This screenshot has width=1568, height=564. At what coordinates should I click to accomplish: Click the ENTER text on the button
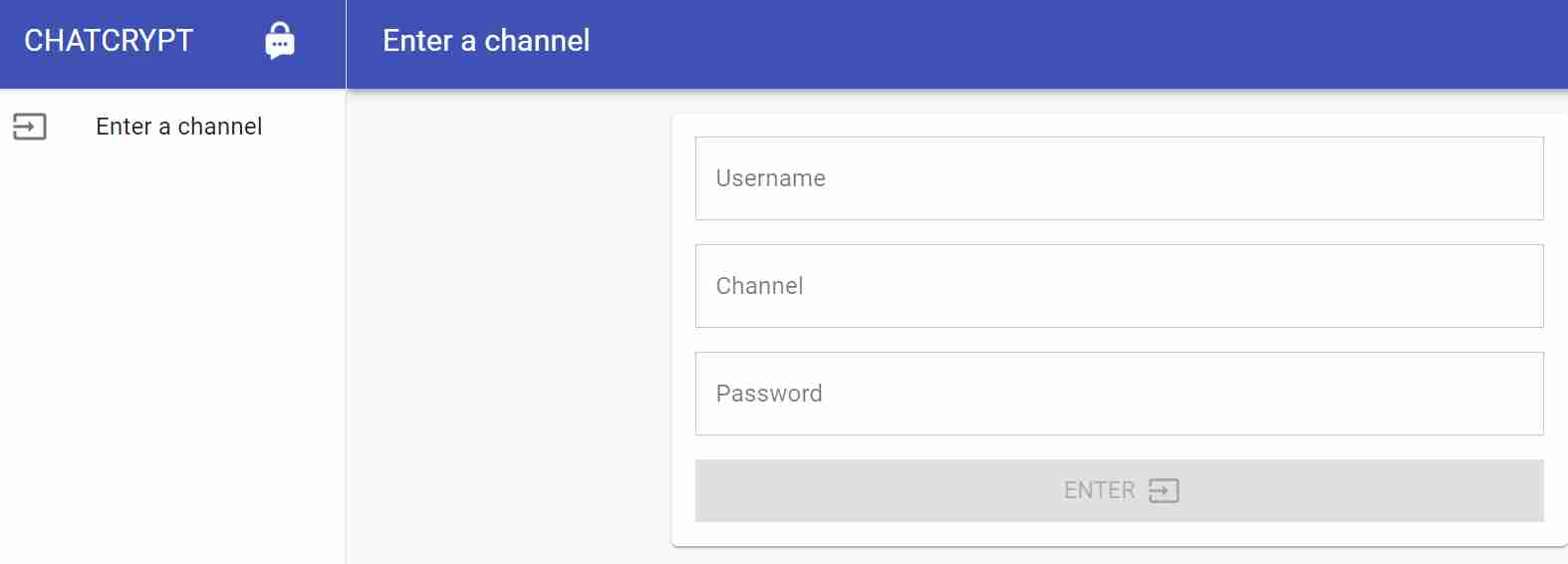pyautogui.click(x=1100, y=490)
